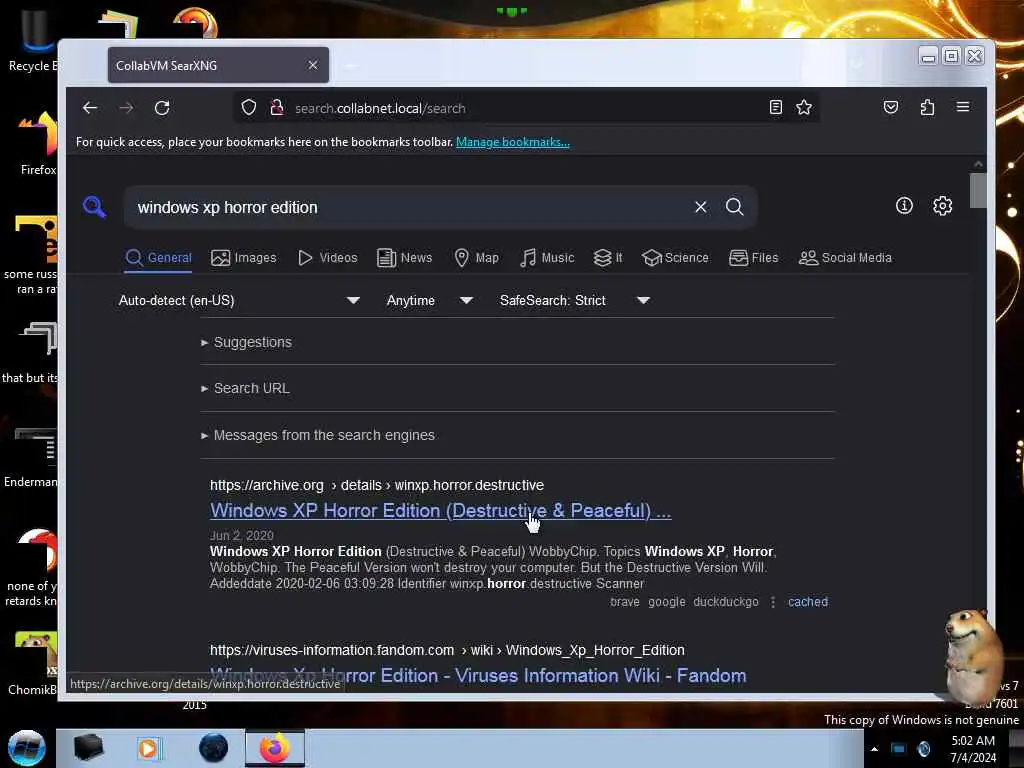1024x768 pixels.
Task: Expand the Search URL section
Action: (x=246, y=388)
